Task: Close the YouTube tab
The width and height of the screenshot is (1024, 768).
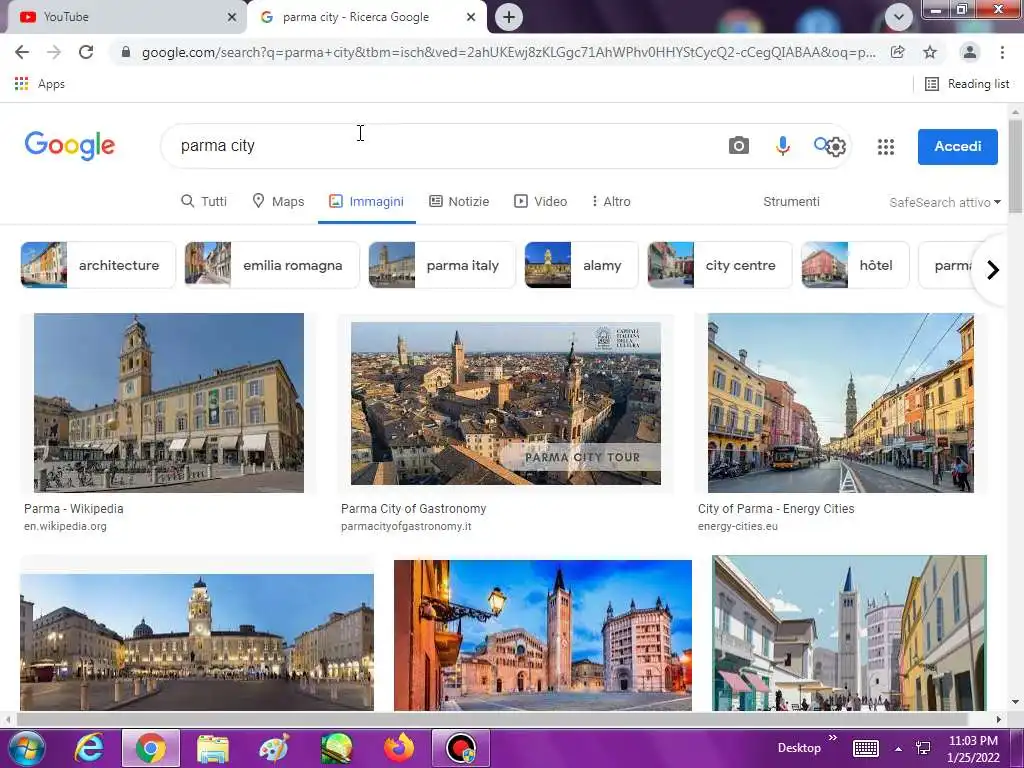Action: pos(231,17)
